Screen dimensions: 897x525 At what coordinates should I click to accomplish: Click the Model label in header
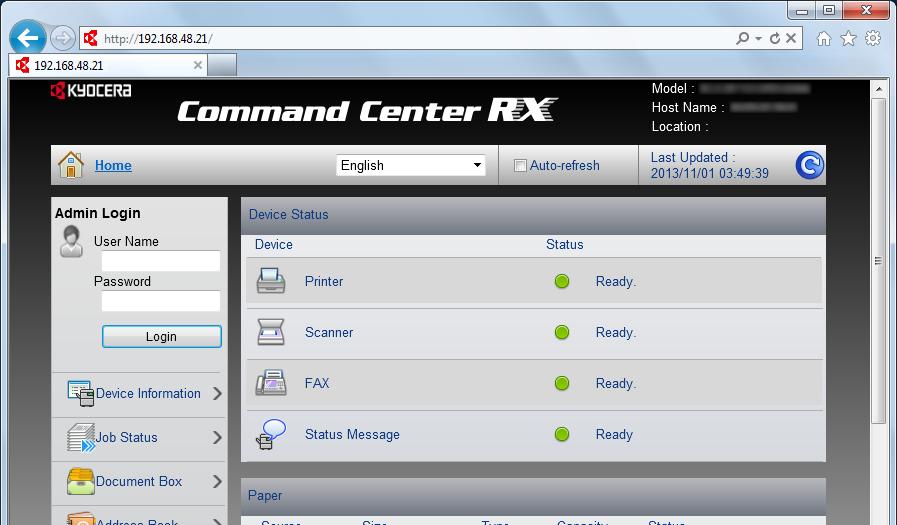coord(673,89)
